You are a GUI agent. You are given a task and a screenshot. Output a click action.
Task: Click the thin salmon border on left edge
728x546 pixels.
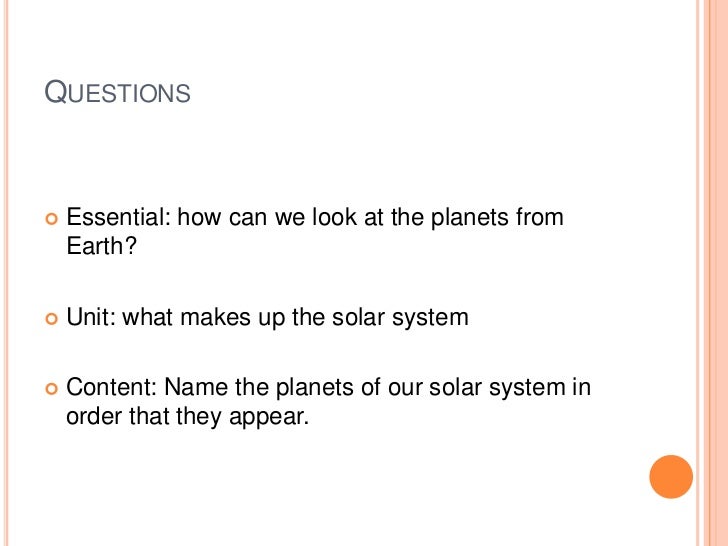coord(6,273)
